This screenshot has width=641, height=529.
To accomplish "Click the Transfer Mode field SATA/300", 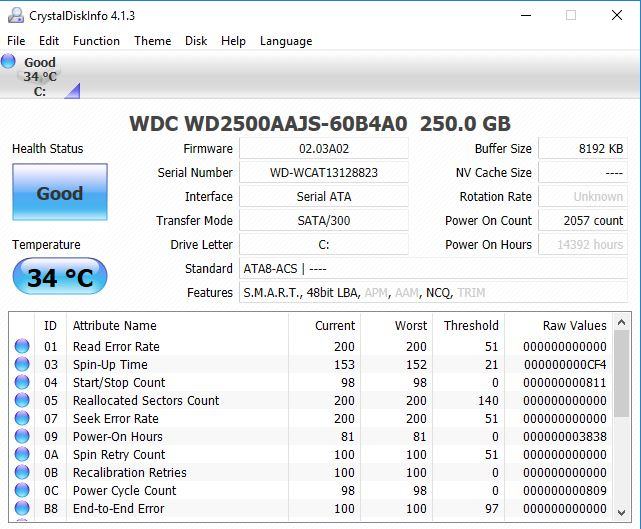I will coord(324,221).
